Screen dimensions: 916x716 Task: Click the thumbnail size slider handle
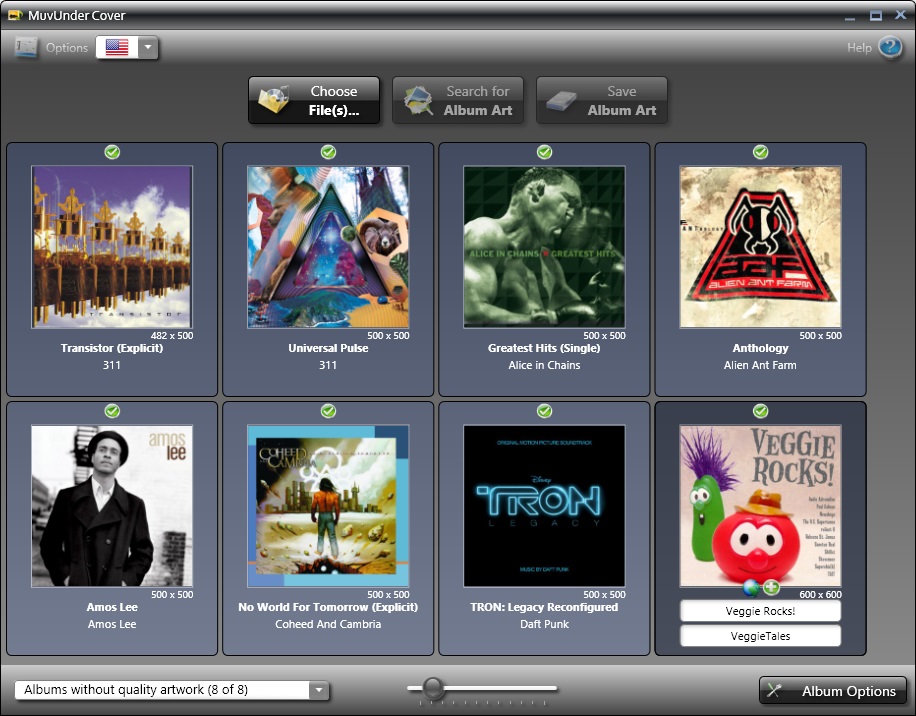click(x=433, y=687)
